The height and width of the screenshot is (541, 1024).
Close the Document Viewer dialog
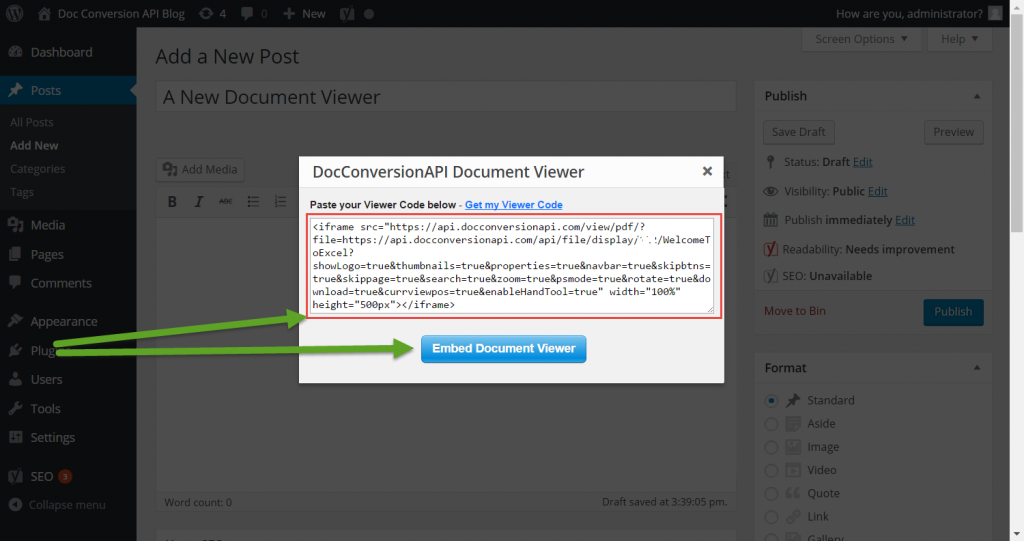click(707, 171)
